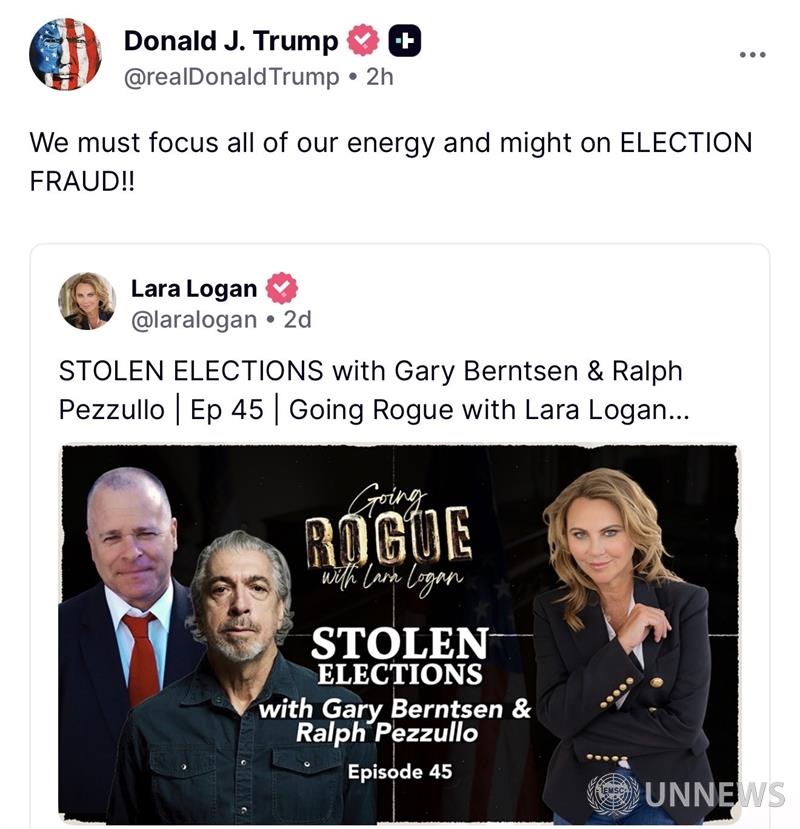Click Donald J. Trump's red verified badge
The width and height of the screenshot is (800, 829).
(x=363, y=40)
